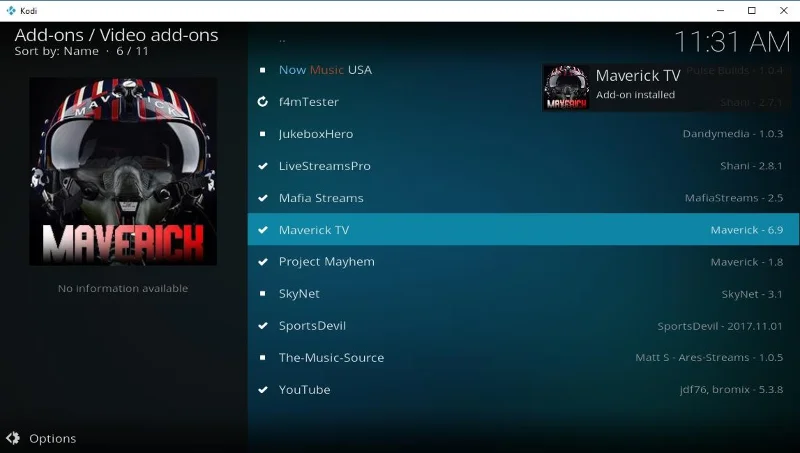800x453 pixels.
Task: Click the checkmark icon beside YouTube
Action: click(263, 390)
